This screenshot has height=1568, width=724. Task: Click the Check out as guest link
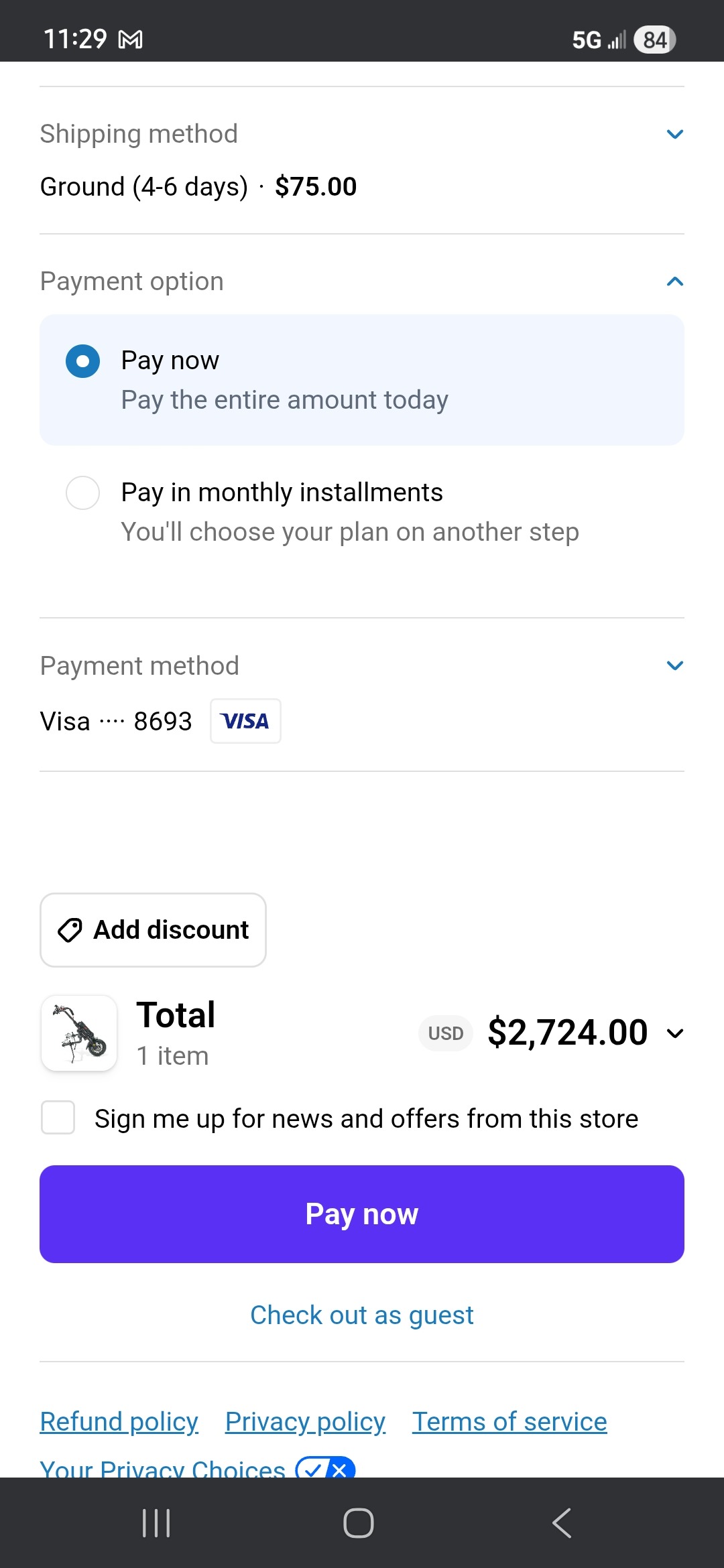[x=362, y=1315]
